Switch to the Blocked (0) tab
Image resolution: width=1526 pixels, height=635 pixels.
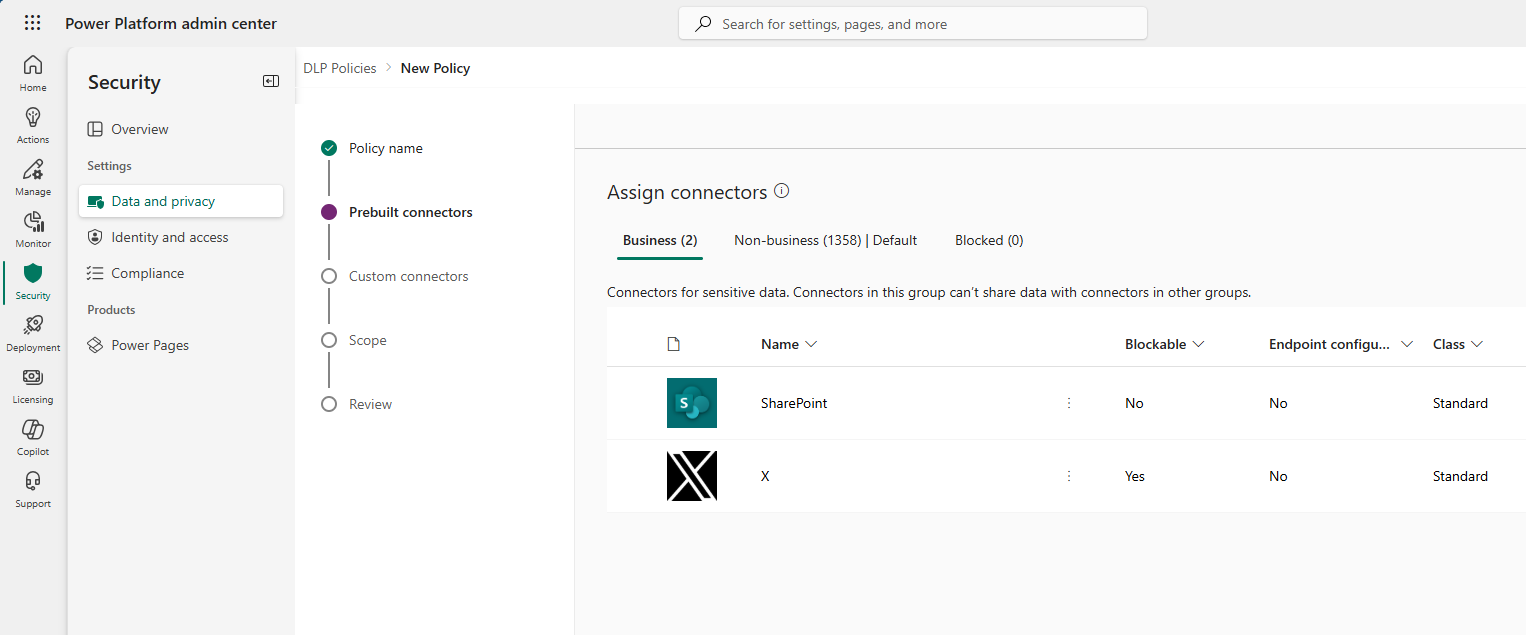click(x=988, y=240)
